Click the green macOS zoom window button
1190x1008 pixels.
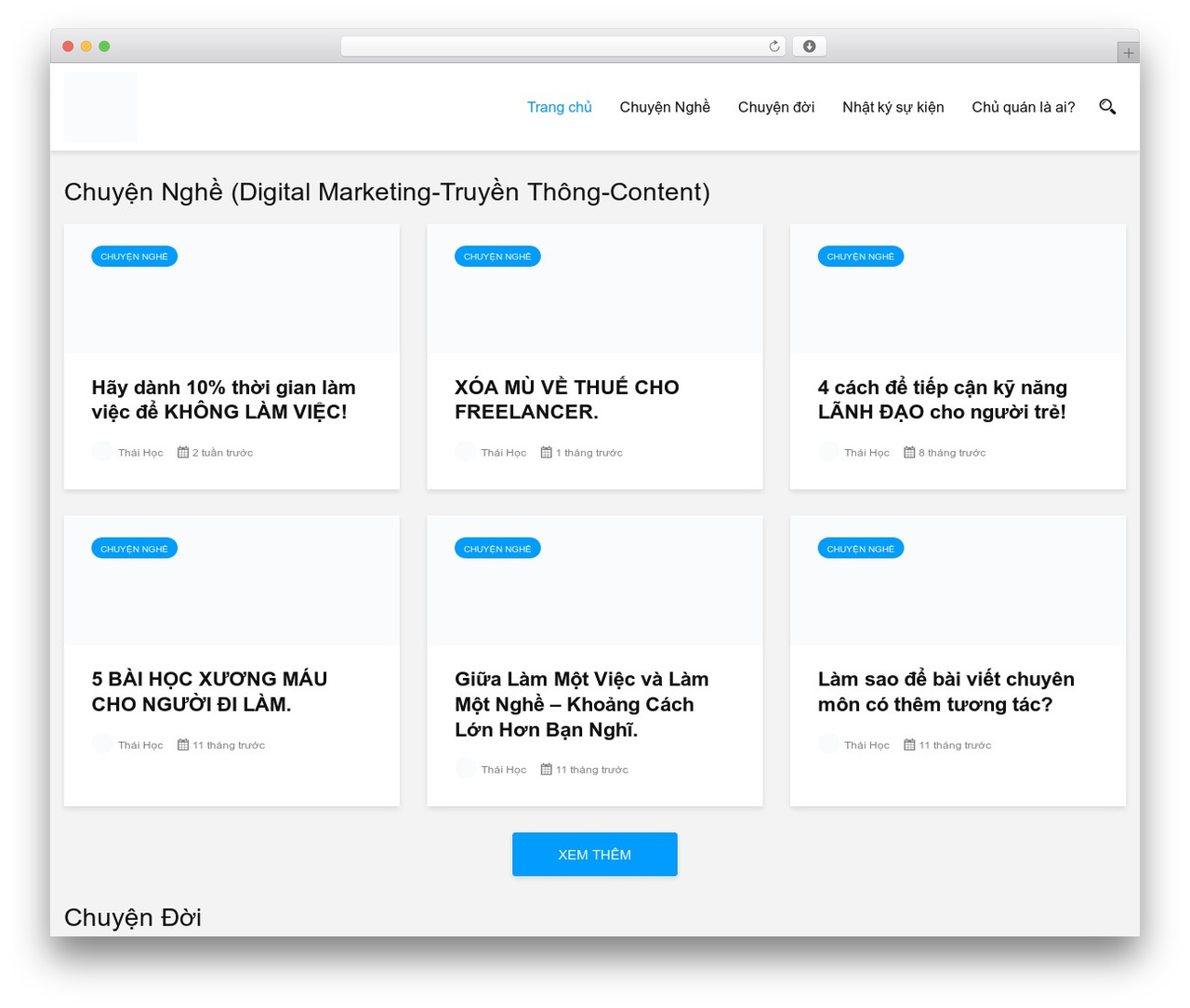click(104, 46)
